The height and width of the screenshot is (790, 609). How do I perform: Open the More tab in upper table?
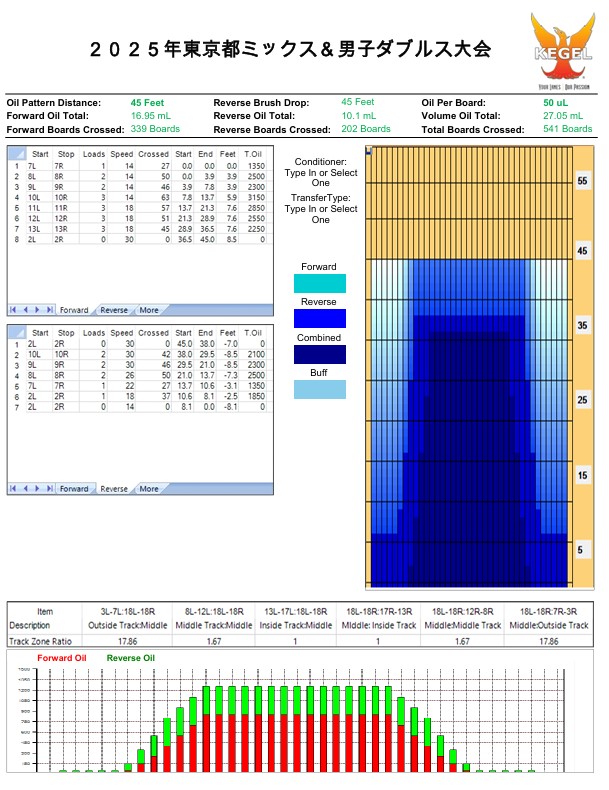click(x=149, y=310)
